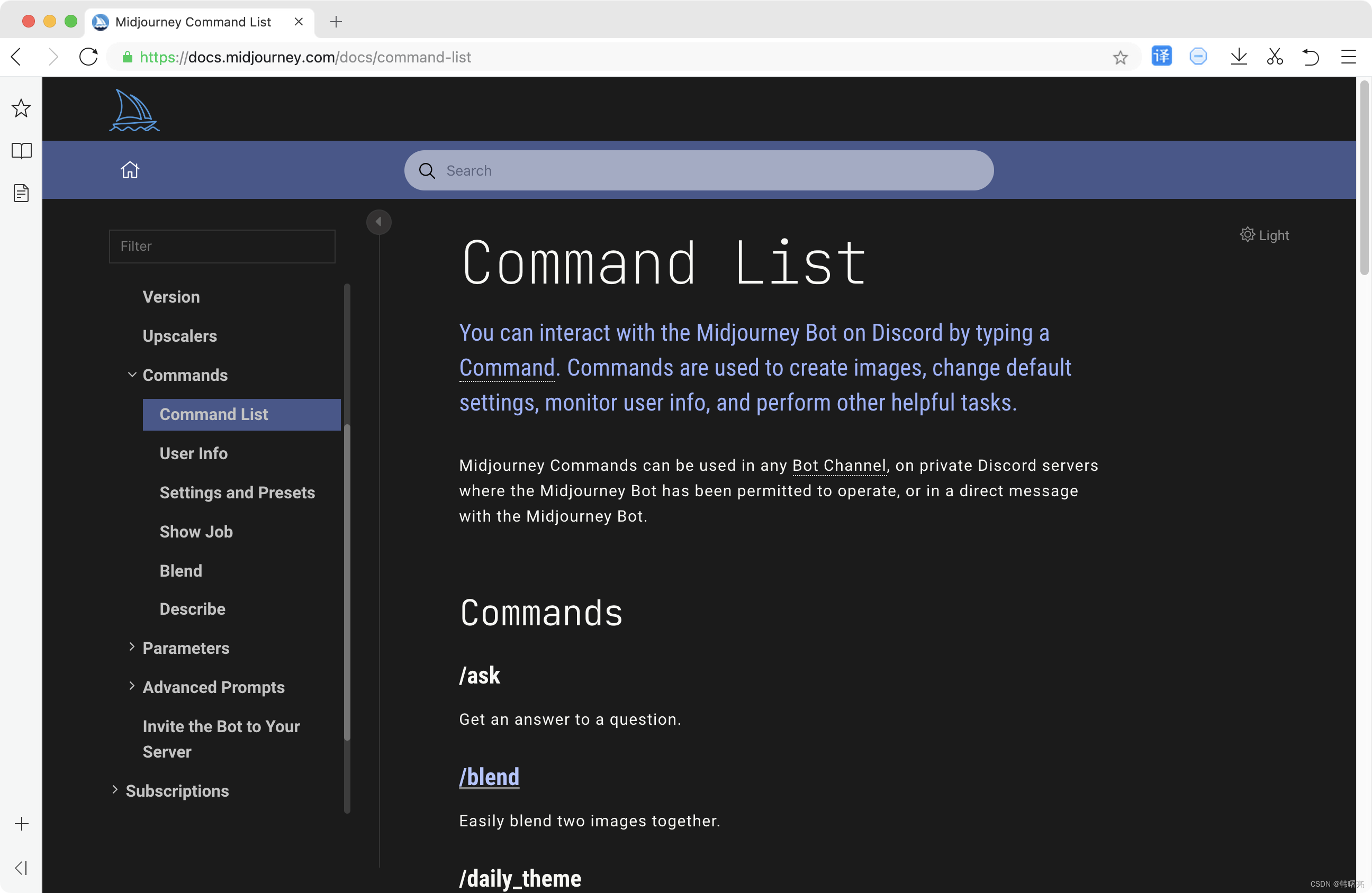This screenshot has width=1372, height=893.
Task: Bookmark this page with address bar star
Action: 1120,57
